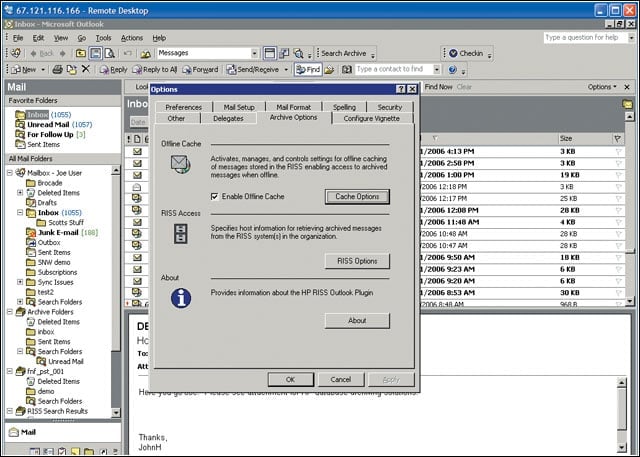Select the RISS Search Results folder

click(x=57, y=411)
